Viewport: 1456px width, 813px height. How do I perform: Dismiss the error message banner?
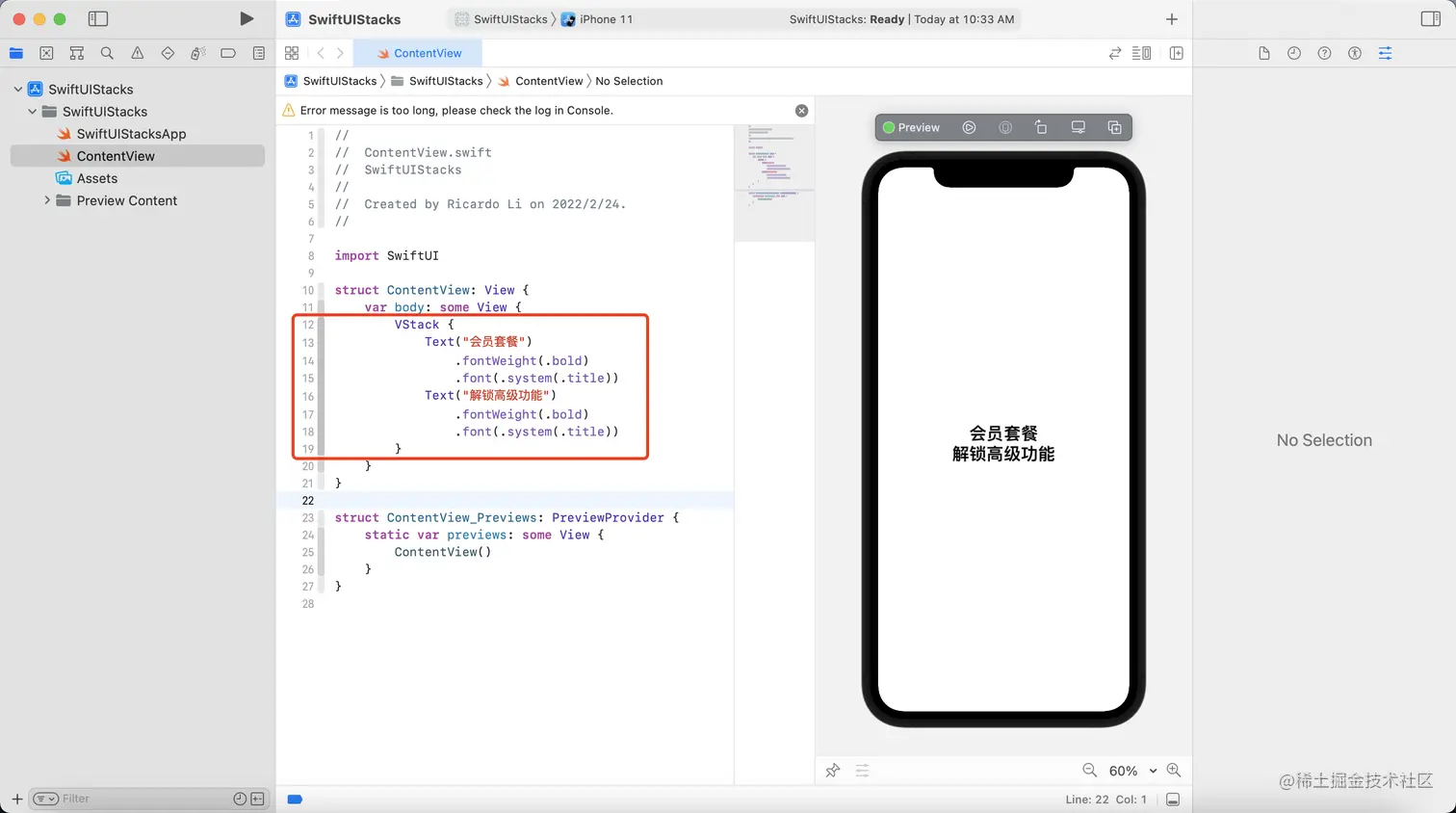[801, 111]
